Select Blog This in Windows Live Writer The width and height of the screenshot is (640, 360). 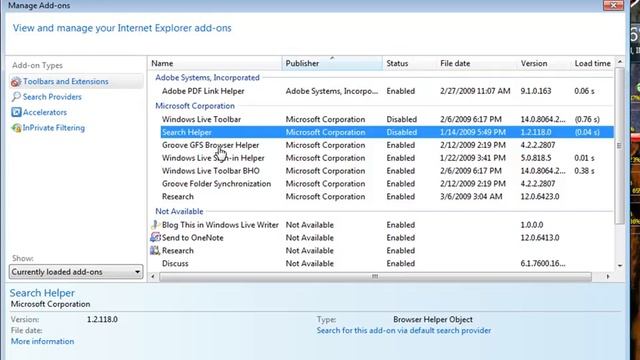(x=381, y=225)
